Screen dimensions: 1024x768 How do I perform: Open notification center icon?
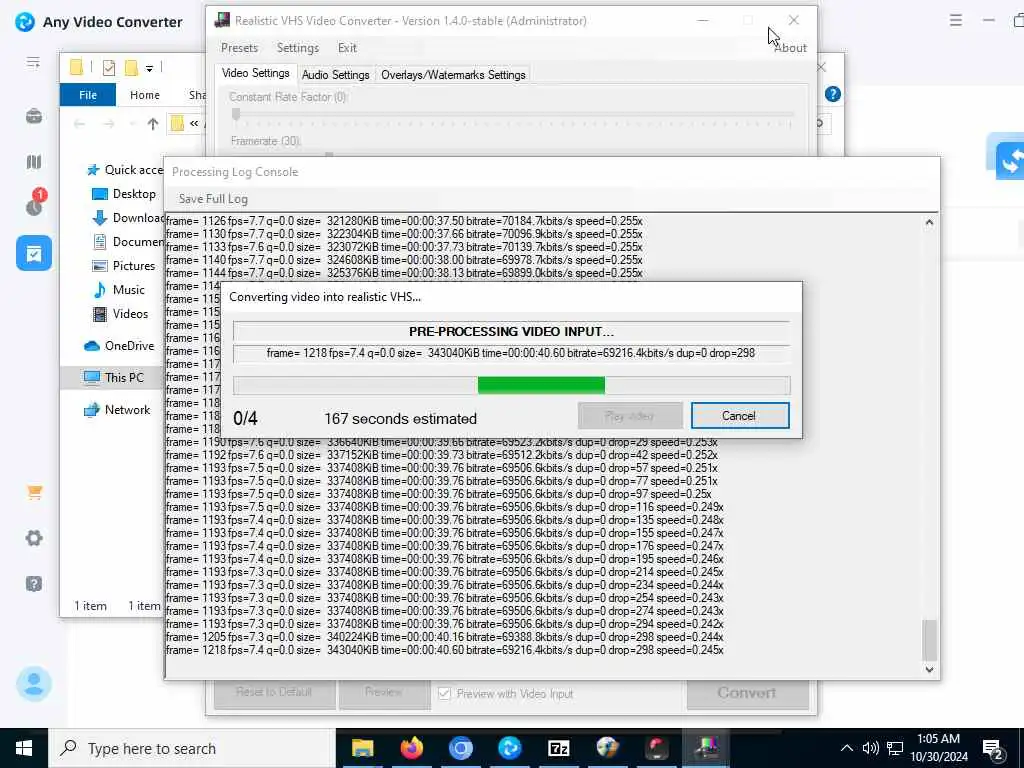993,749
